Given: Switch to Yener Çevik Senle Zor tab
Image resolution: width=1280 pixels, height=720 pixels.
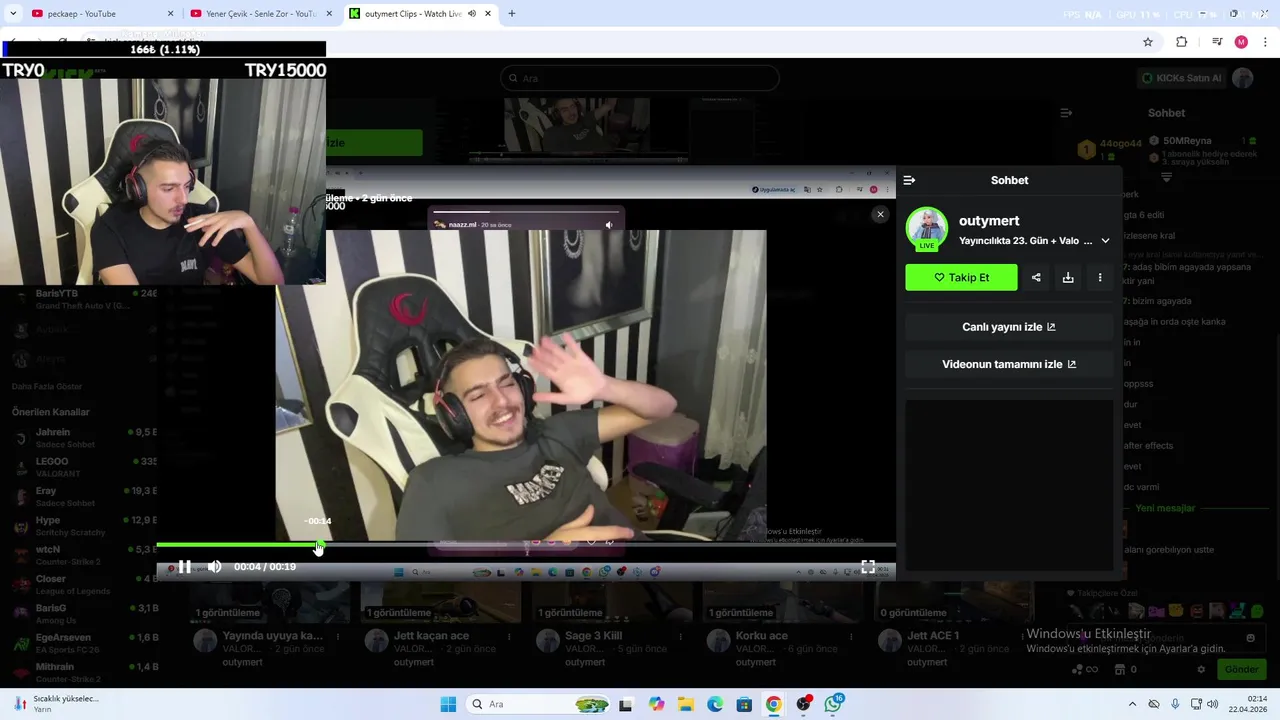Looking at the screenshot, I should click(260, 14).
